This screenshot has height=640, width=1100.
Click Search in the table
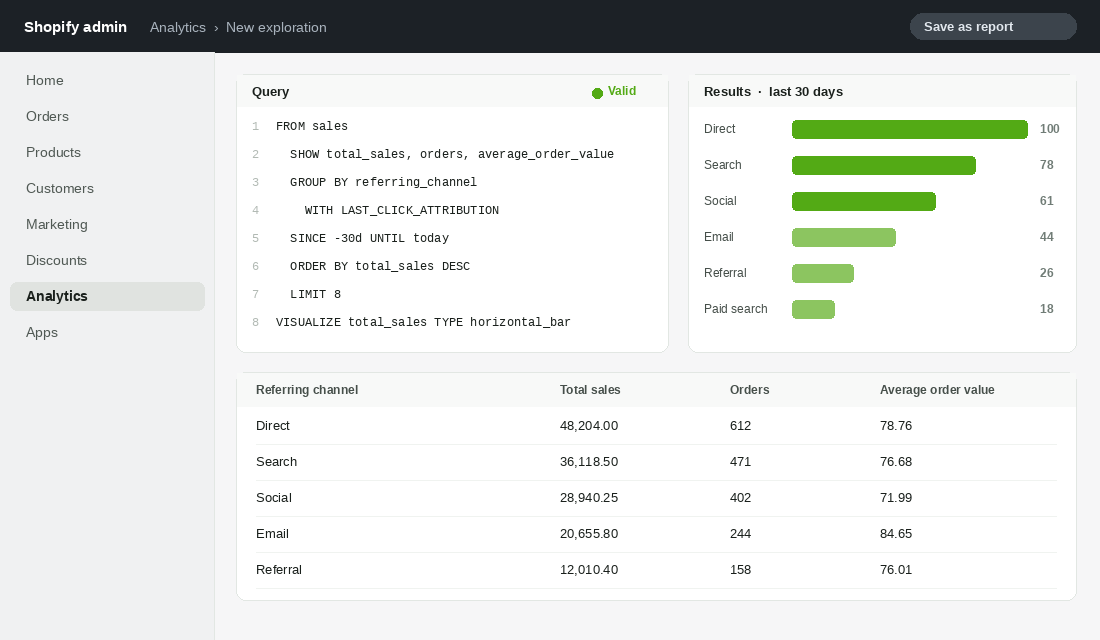[x=276, y=462]
